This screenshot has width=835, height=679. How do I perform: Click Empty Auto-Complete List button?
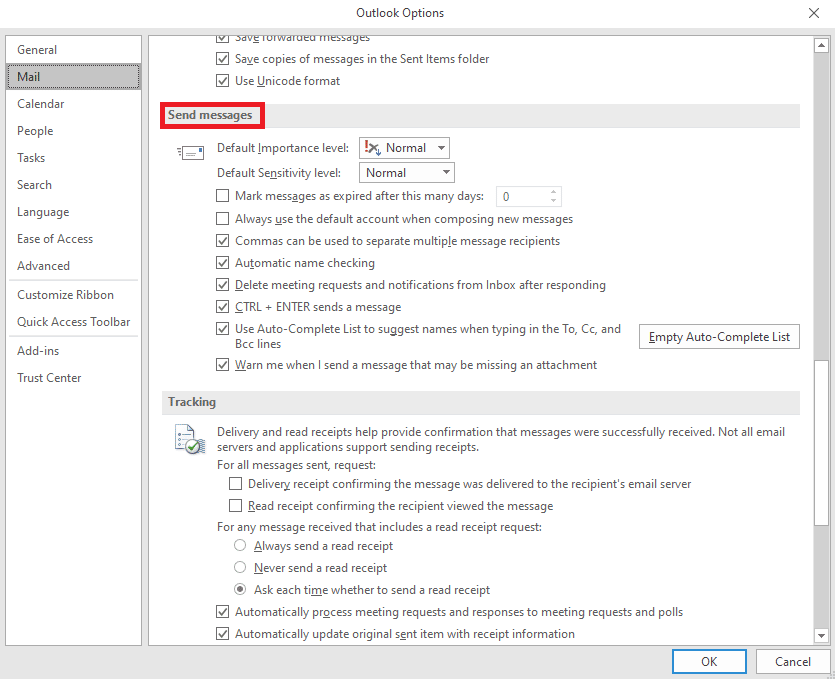tap(719, 337)
